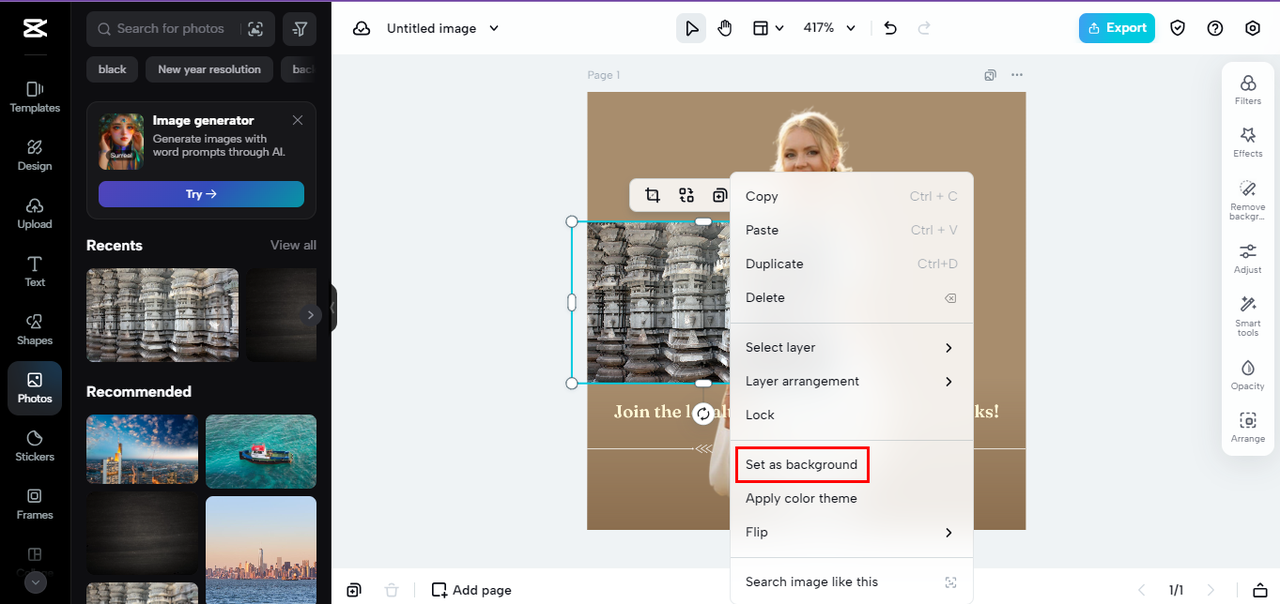The height and width of the screenshot is (604, 1280).
Task: Click the image search scan icon in search bar
Action: pyautogui.click(x=255, y=29)
